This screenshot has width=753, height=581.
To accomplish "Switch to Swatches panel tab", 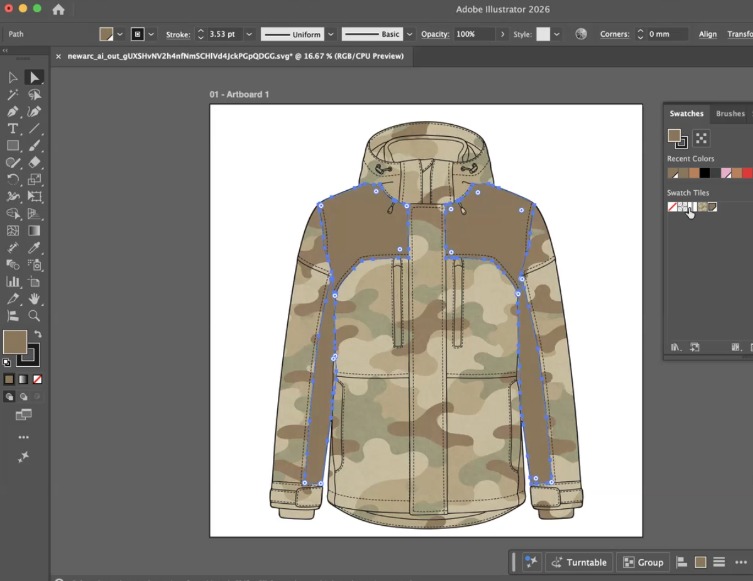I will [x=686, y=114].
